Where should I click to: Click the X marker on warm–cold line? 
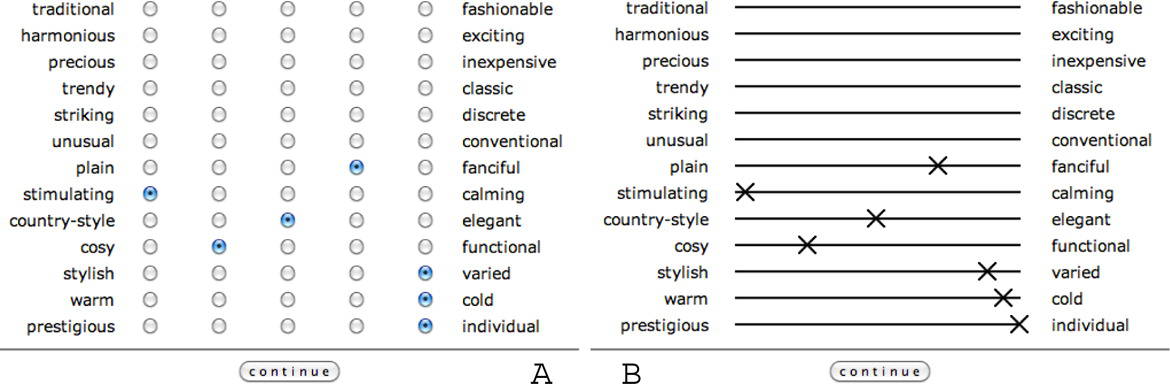(x=1004, y=298)
